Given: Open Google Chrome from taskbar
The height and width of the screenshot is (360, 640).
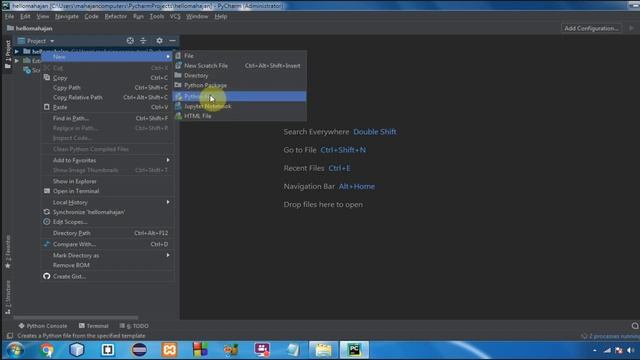Looking at the screenshot, I should (x=47, y=350).
